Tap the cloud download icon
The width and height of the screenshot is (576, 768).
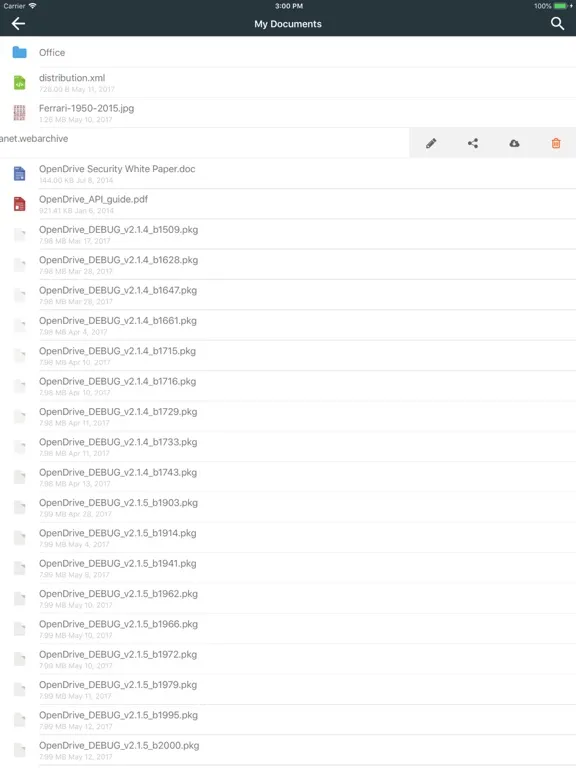pyautogui.click(x=514, y=143)
